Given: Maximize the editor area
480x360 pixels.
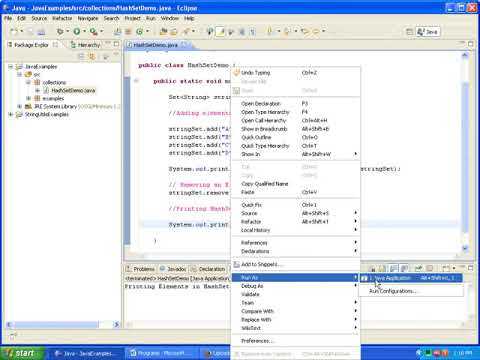Looking at the screenshot, I should pos(471,44).
